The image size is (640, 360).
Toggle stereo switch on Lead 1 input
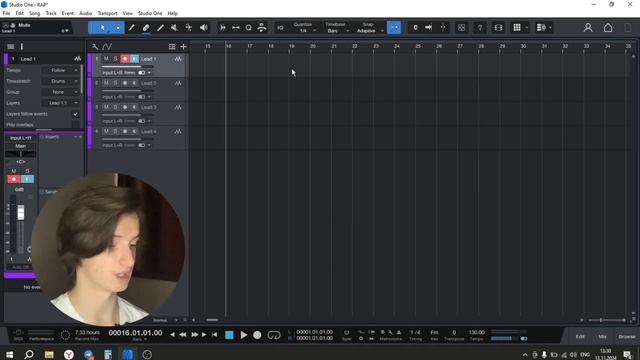coord(142,73)
